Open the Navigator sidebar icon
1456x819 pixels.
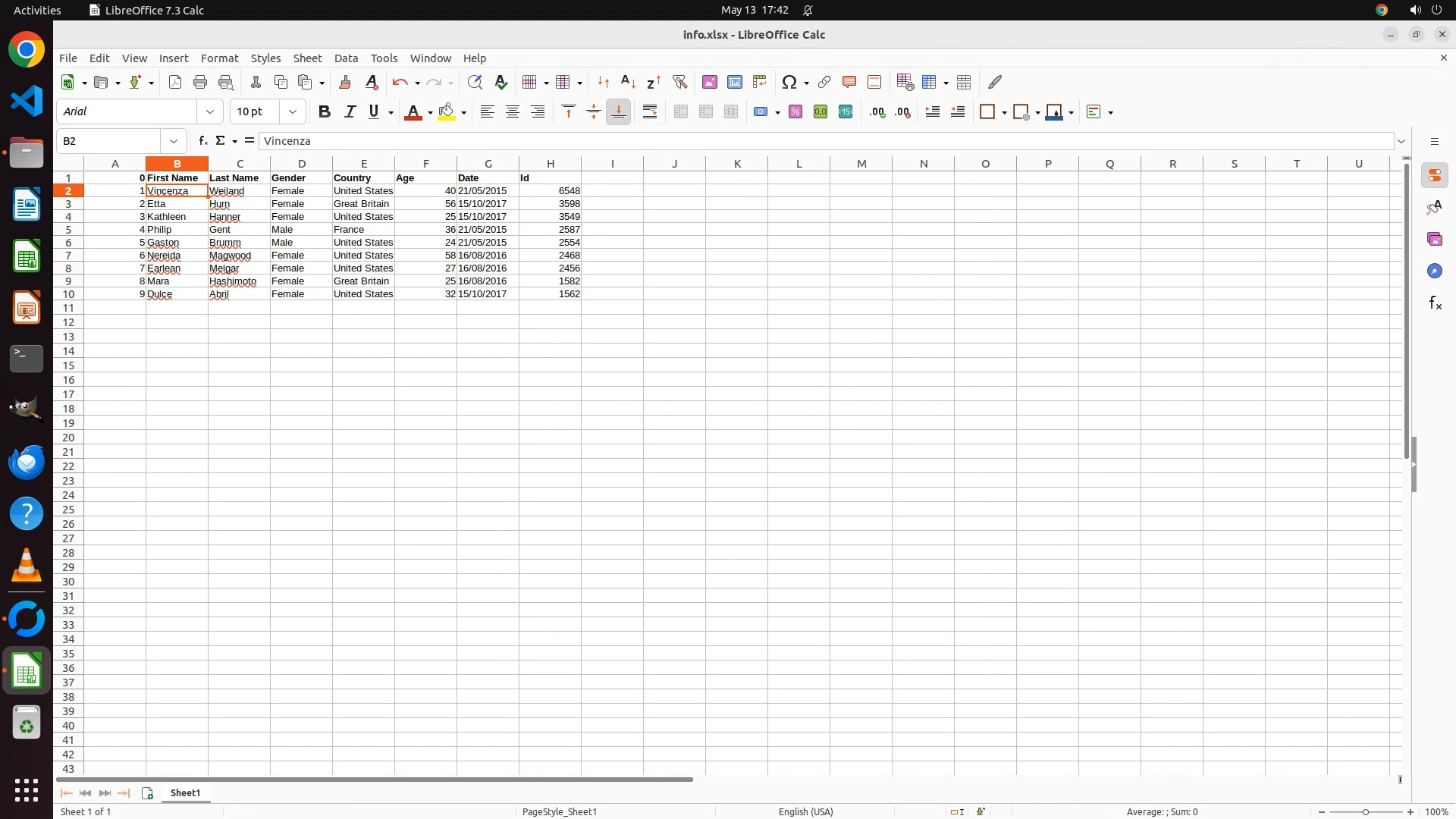tap(1434, 271)
